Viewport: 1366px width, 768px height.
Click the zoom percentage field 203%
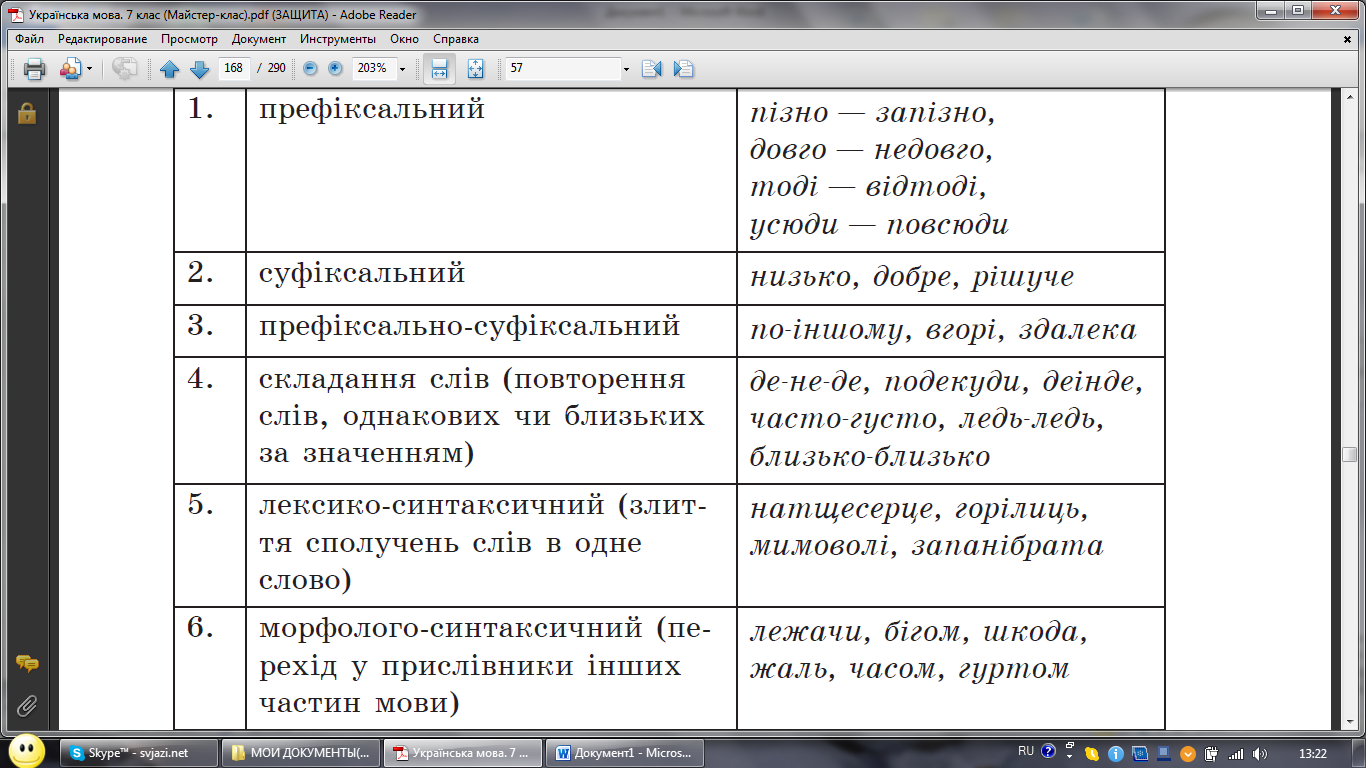374,68
